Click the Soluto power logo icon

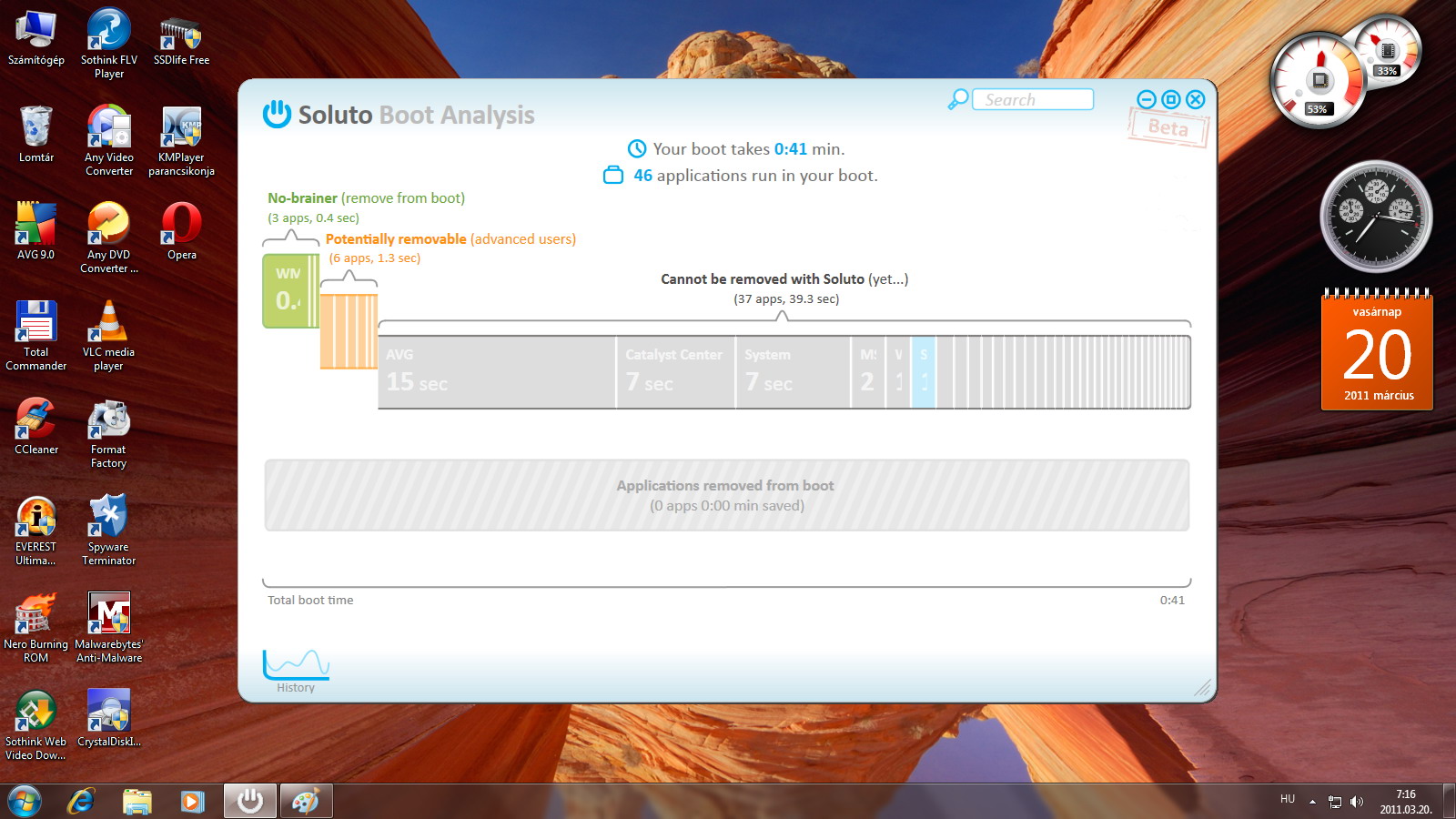pos(277,114)
